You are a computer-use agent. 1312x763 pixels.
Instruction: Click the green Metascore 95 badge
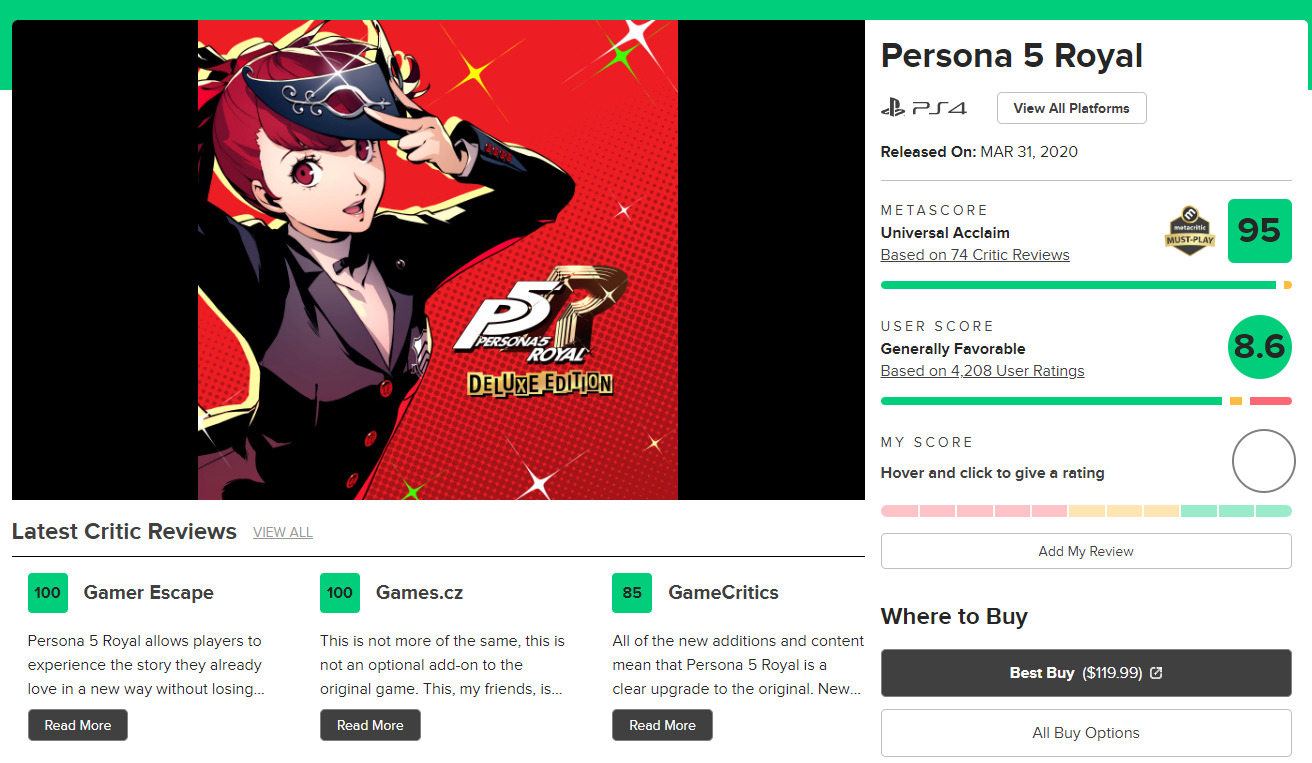tap(1259, 231)
